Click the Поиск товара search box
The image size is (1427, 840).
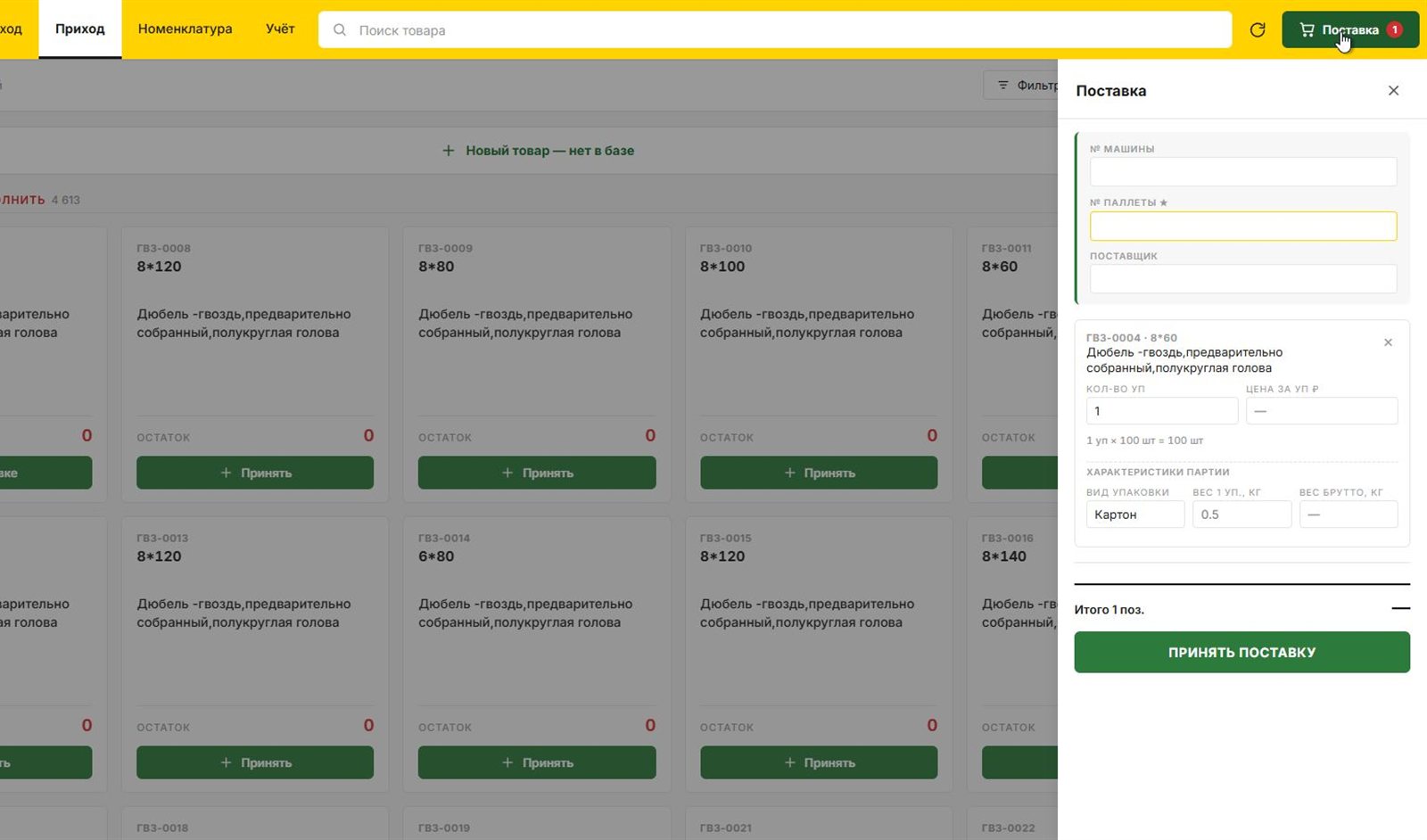pyautogui.click(x=775, y=30)
